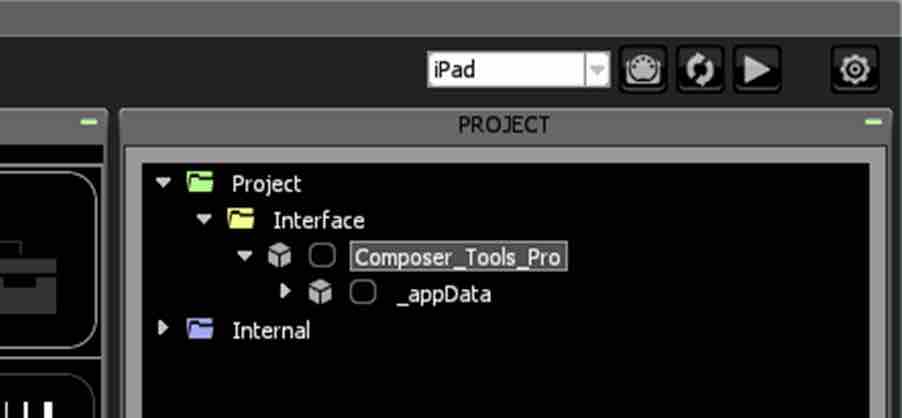Toggle the checkbox next to _appData
Image resolution: width=902 pixels, height=418 pixels.
(363, 292)
